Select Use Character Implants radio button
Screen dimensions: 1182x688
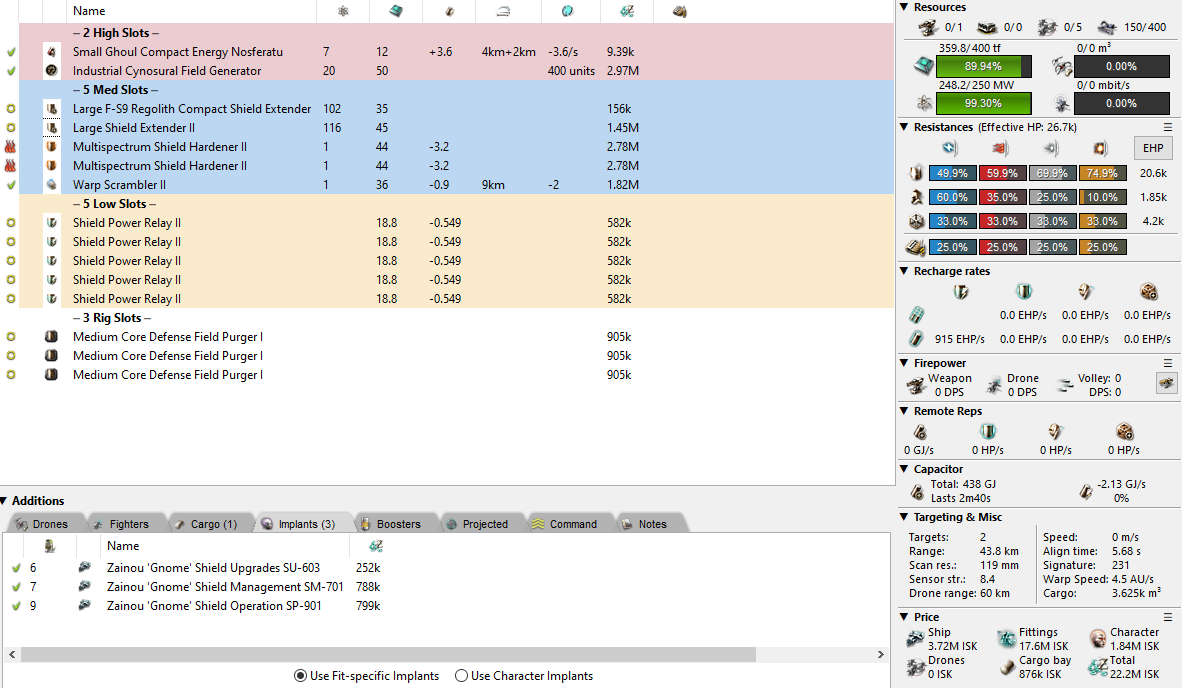[x=461, y=676]
